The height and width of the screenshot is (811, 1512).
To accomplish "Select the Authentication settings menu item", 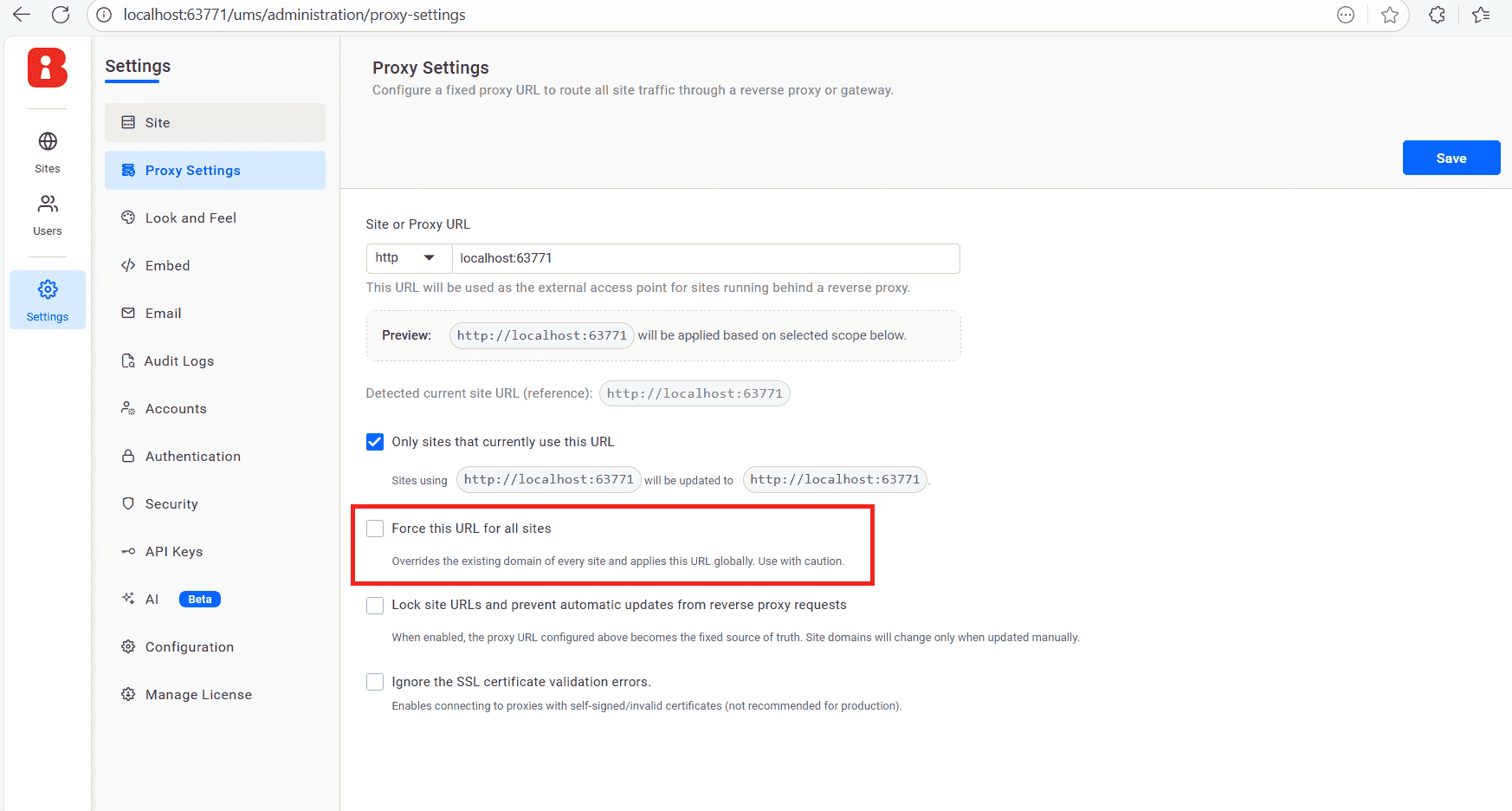I will (x=192, y=457).
